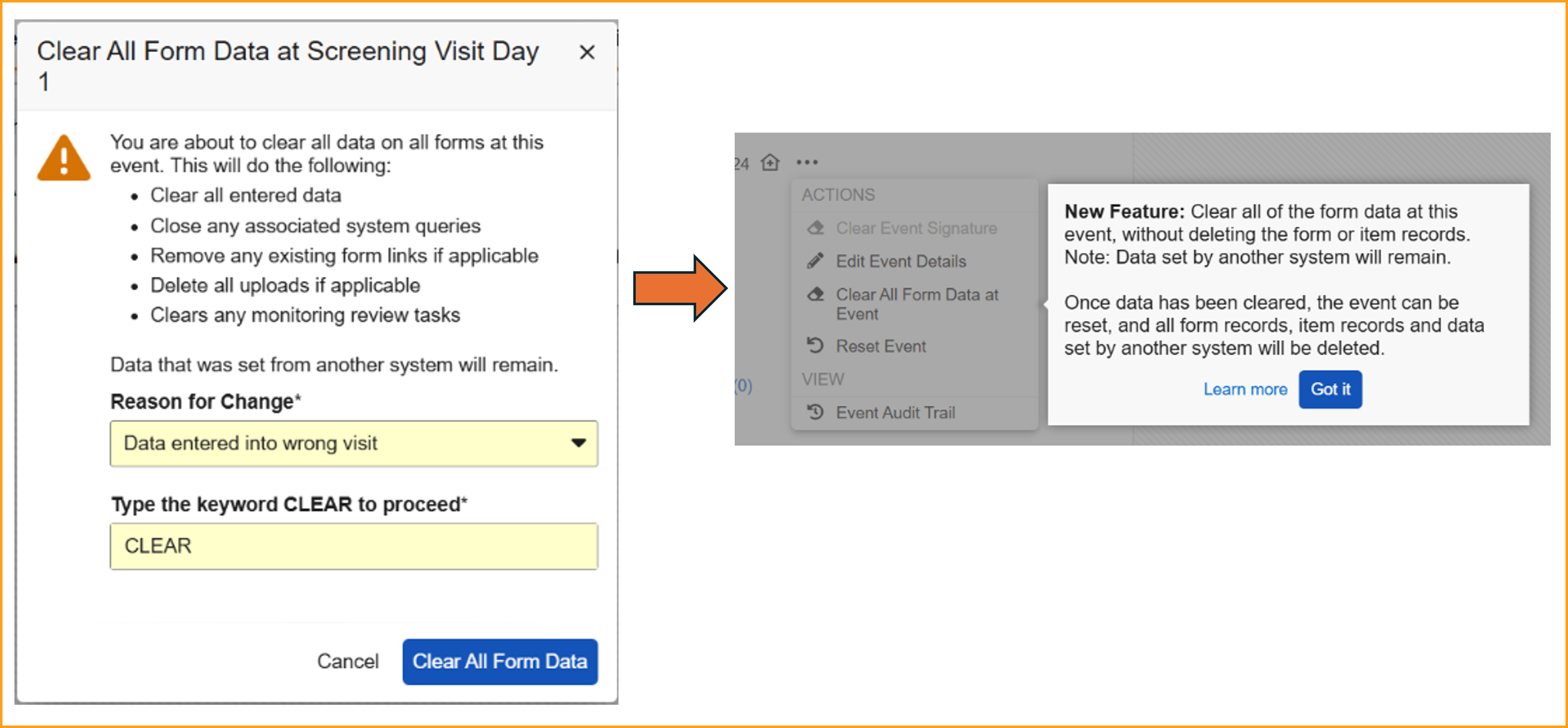
Task: Dismiss the tooltip with Got it
Action: click(x=1330, y=389)
